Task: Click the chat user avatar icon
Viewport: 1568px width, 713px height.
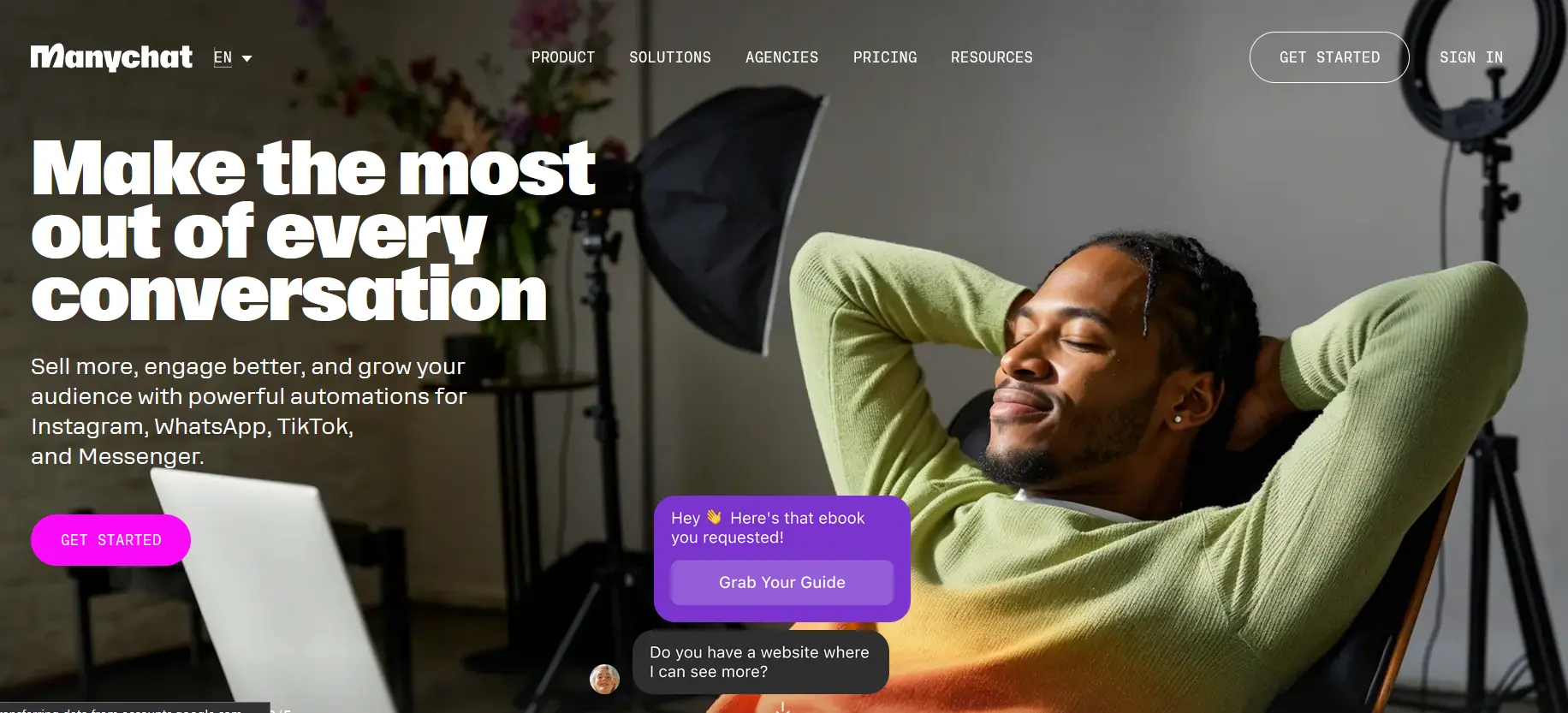Action: pos(604,679)
